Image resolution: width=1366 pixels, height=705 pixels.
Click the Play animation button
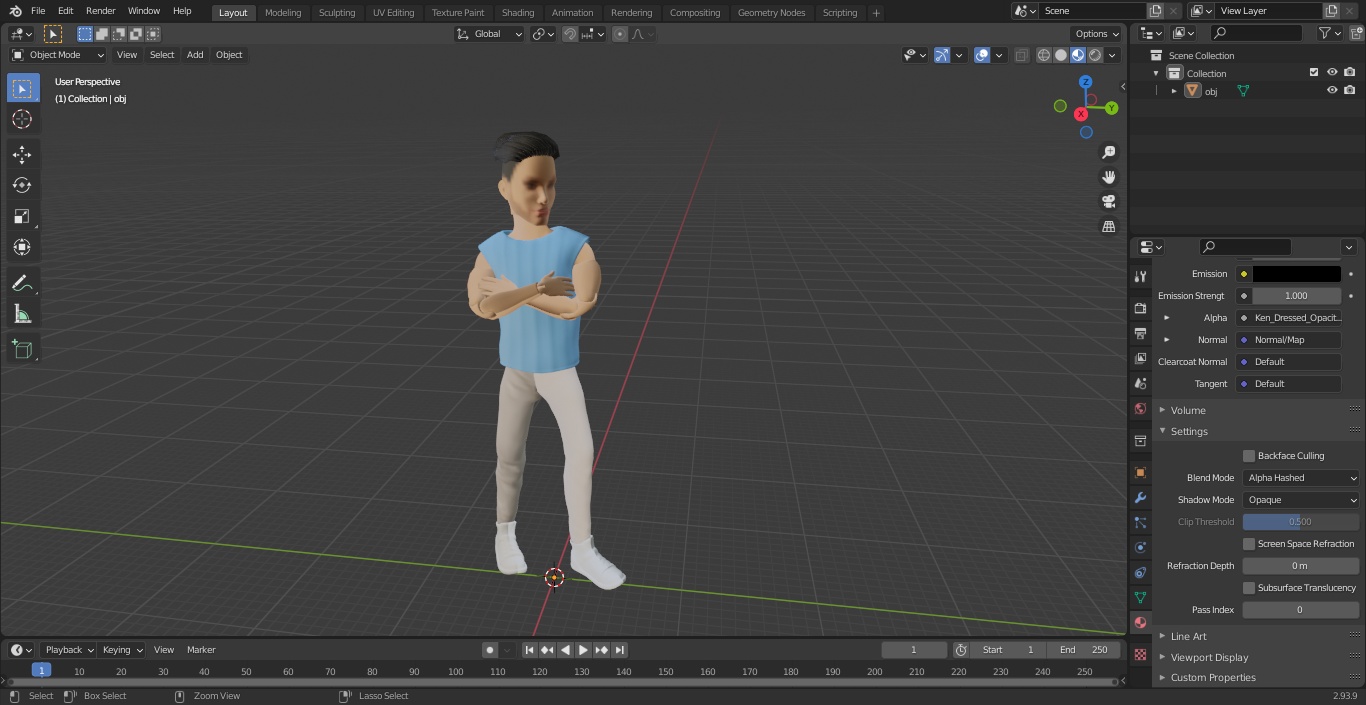[583, 650]
